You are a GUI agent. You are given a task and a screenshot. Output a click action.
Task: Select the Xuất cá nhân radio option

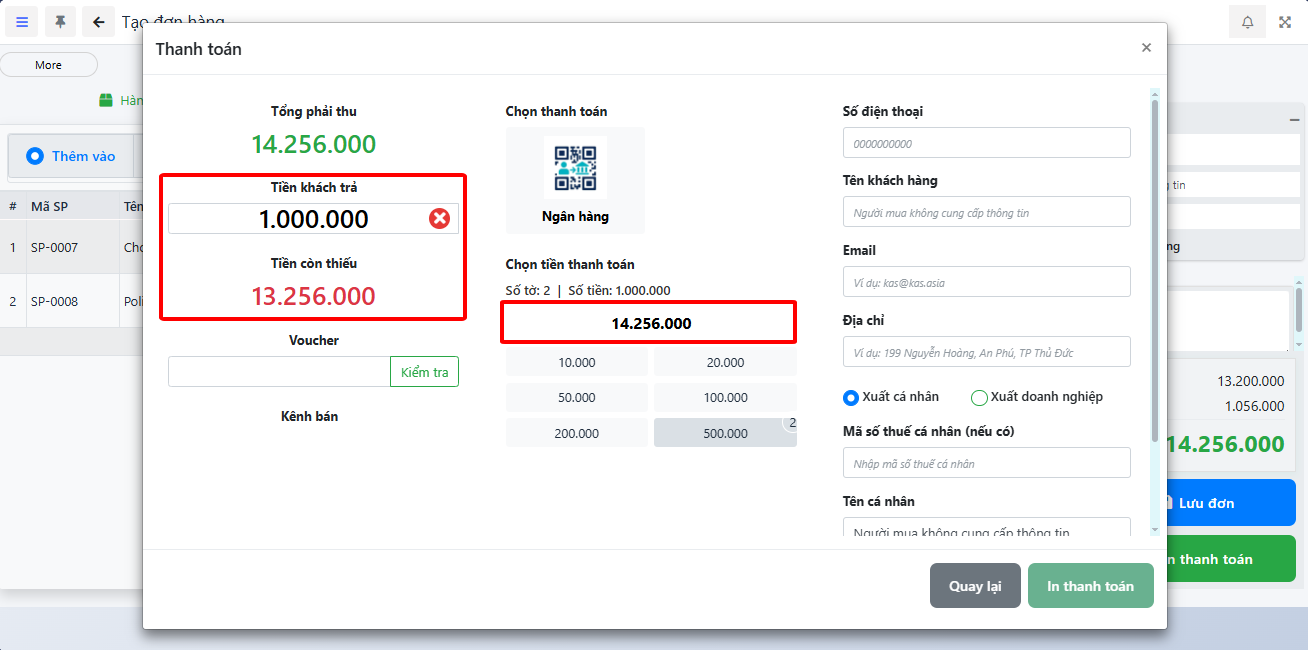click(851, 397)
